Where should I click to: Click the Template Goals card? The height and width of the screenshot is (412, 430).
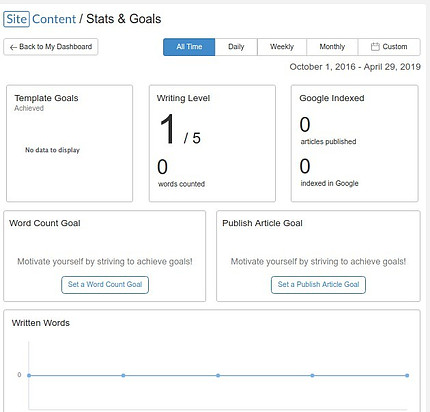click(69, 143)
